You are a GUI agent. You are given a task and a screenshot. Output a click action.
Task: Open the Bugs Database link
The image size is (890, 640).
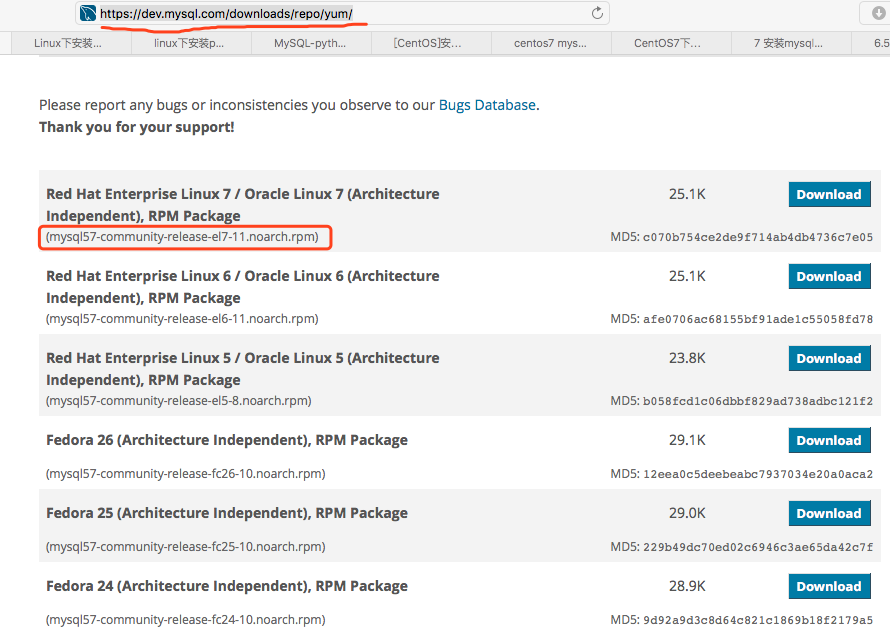pyautogui.click(x=487, y=105)
